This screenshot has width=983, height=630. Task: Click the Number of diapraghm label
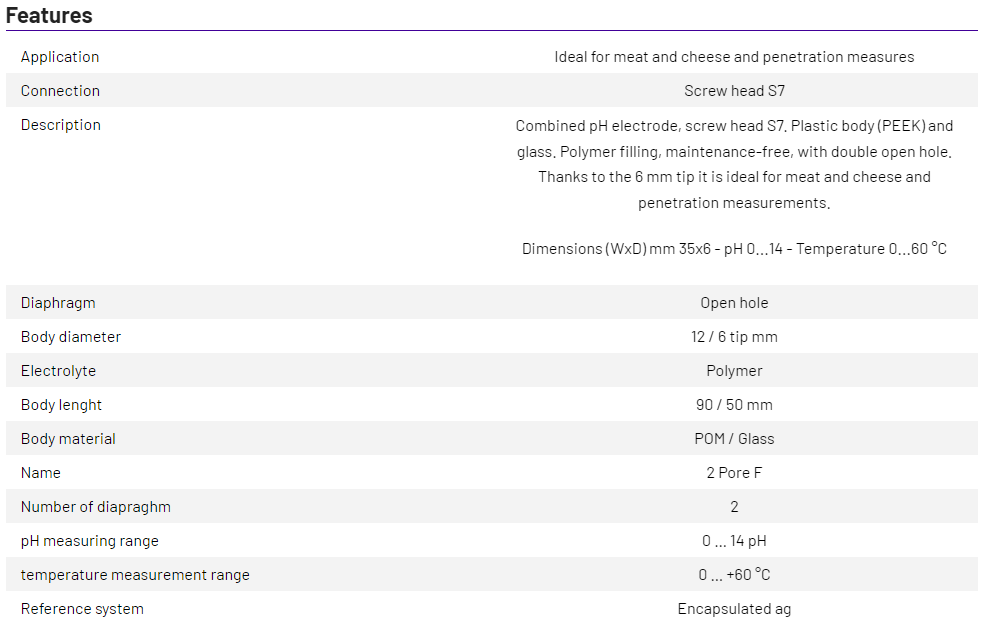pyautogui.click(x=96, y=507)
